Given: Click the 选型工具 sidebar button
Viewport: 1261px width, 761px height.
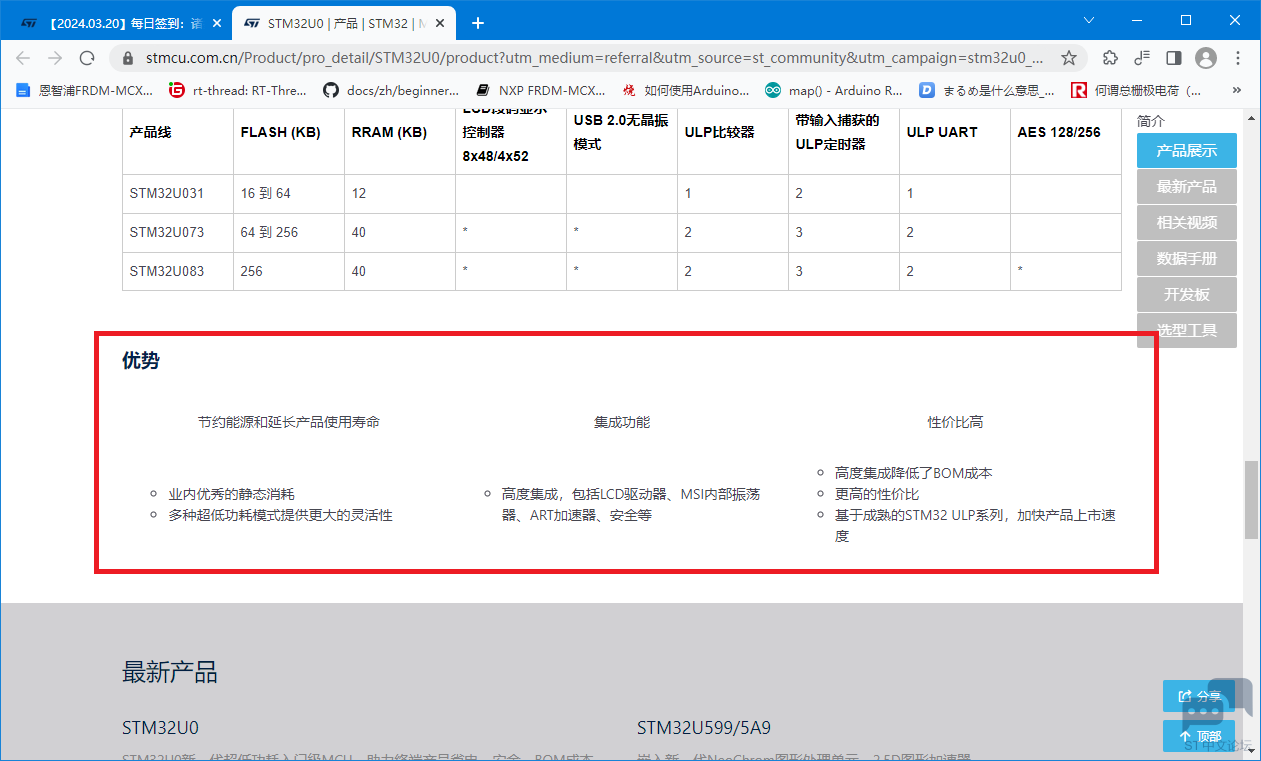Looking at the screenshot, I should (1187, 331).
